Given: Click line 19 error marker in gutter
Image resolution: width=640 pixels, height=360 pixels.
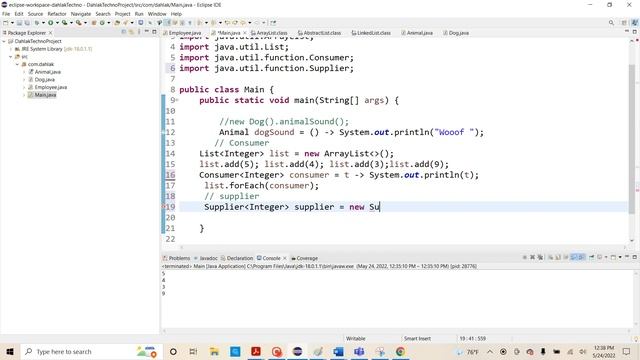Looking at the screenshot, I should click(164, 207).
